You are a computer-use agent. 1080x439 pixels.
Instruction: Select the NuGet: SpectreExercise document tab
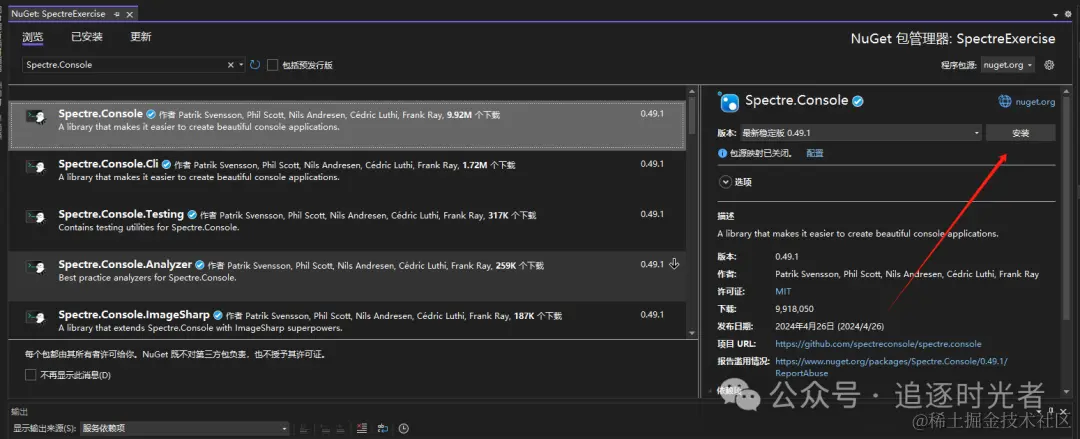(x=59, y=14)
